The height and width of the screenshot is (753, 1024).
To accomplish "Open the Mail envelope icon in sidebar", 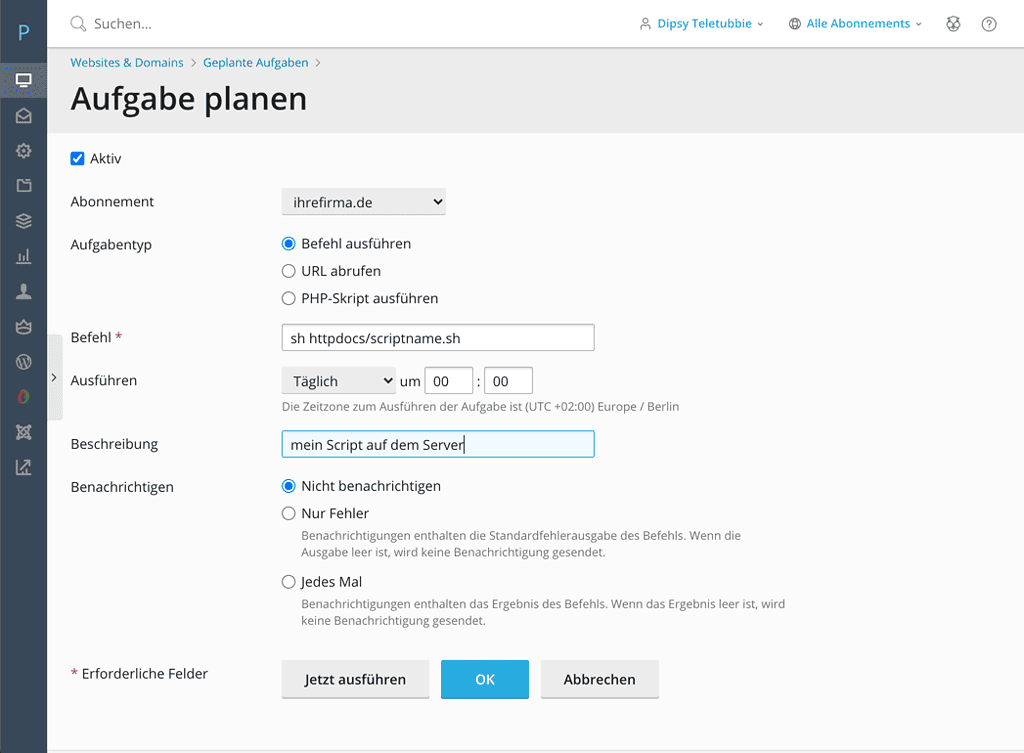I will tap(23, 116).
